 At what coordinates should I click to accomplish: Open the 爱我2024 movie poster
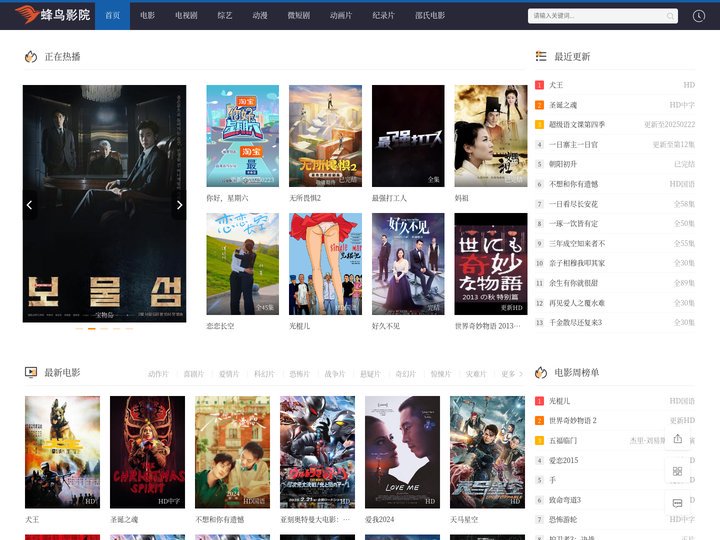coord(402,452)
